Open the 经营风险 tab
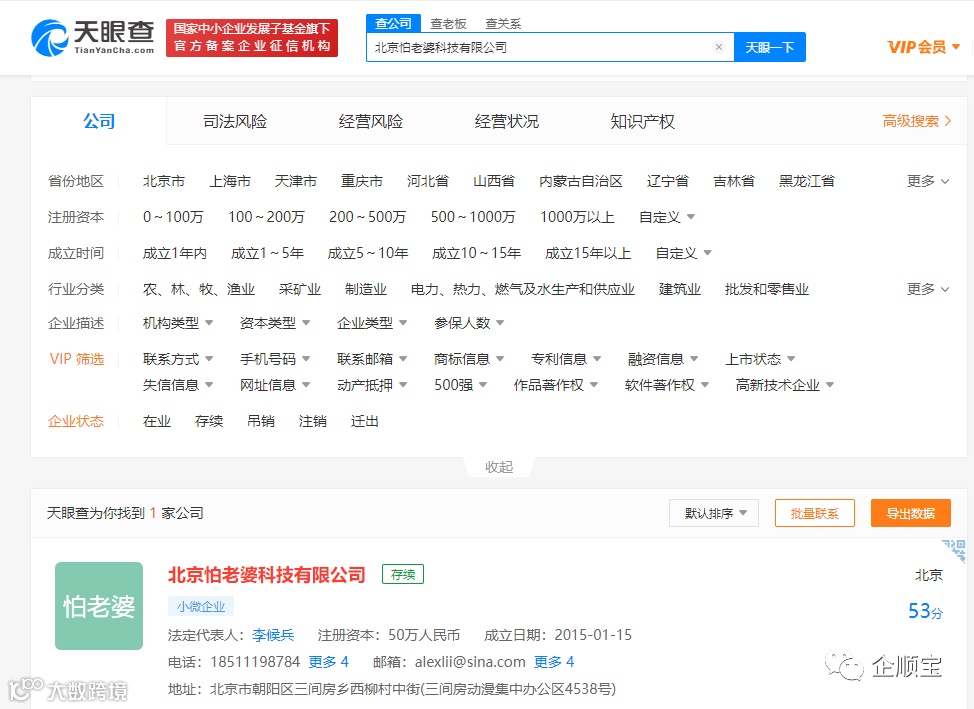Viewport: 974px width, 709px height. pyautogui.click(x=371, y=121)
